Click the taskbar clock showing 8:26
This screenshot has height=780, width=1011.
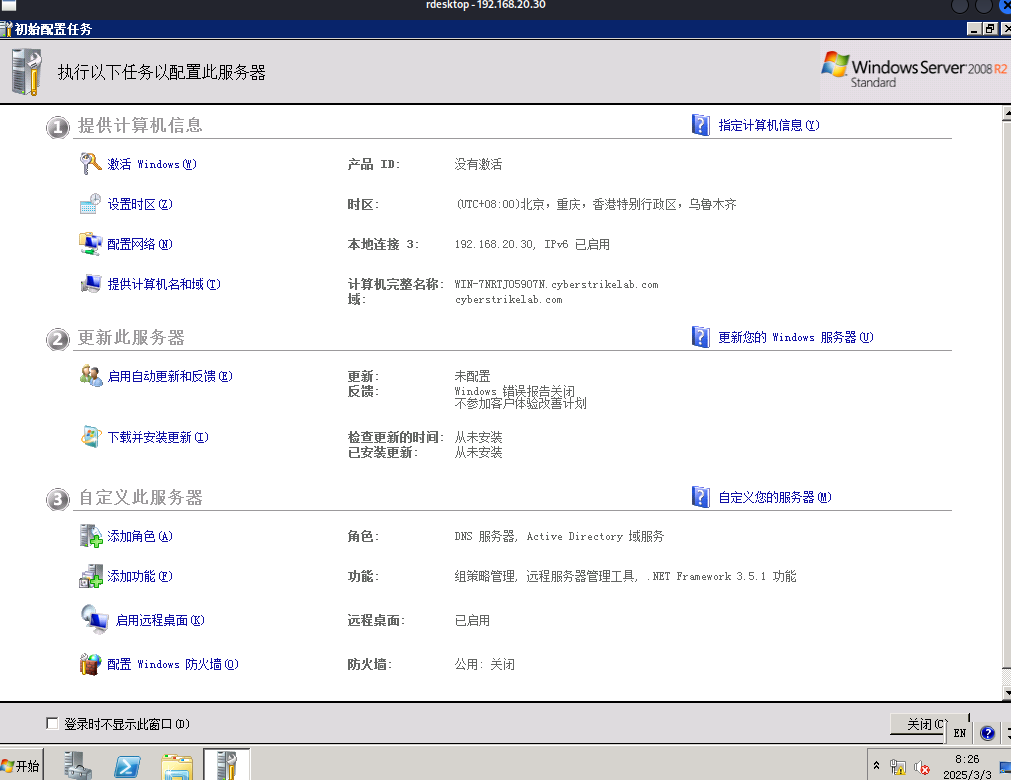click(x=967, y=767)
